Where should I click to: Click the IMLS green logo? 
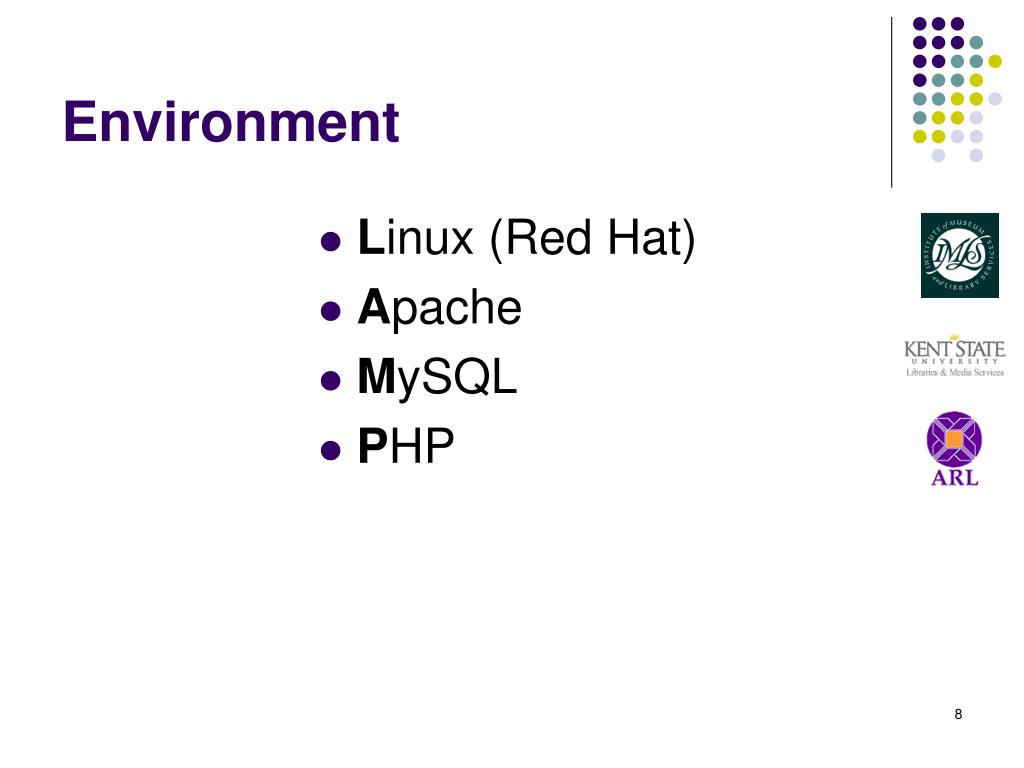click(959, 255)
